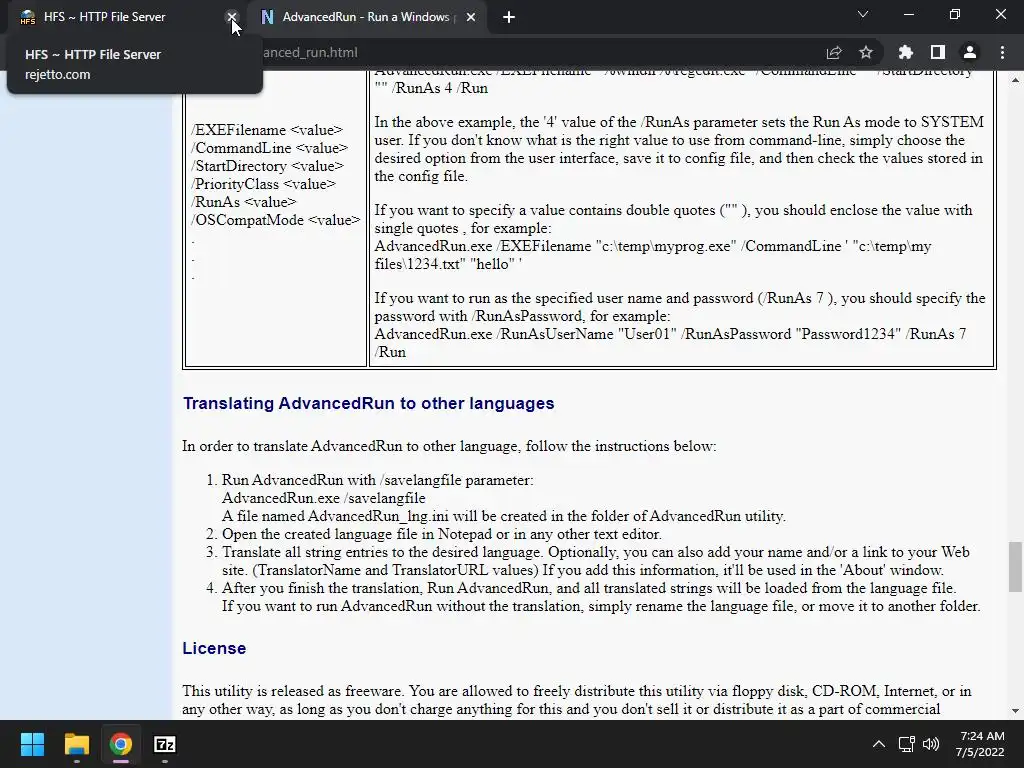The height and width of the screenshot is (768, 1024).
Task: Click the 'Translating AdvancedRun to other languages' heading
Action: pos(368,403)
